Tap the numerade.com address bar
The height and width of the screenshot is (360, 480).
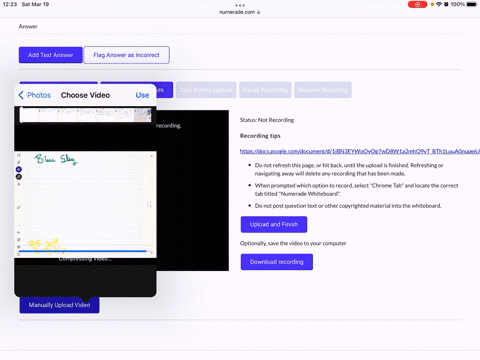(x=240, y=12)
